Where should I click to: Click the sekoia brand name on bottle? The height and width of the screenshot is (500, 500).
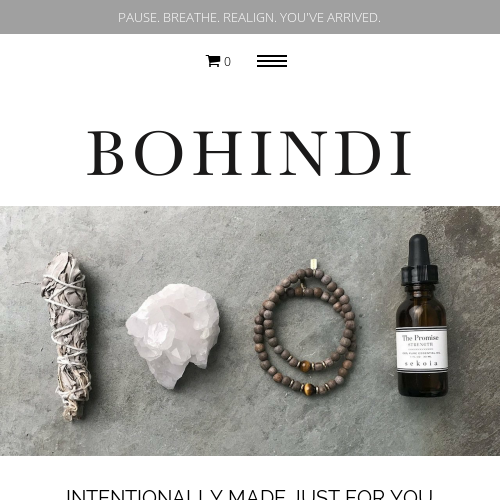[x=421, y=363]
